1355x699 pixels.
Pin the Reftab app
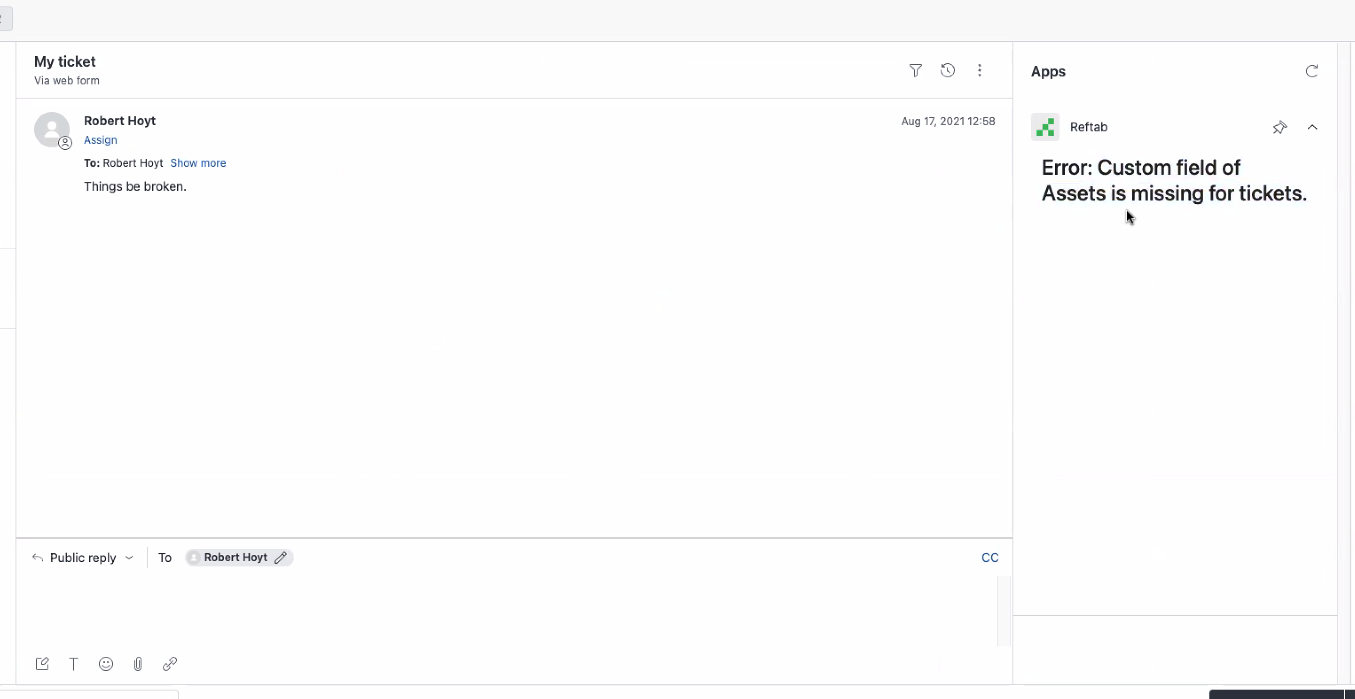(x=1279, y=127)
